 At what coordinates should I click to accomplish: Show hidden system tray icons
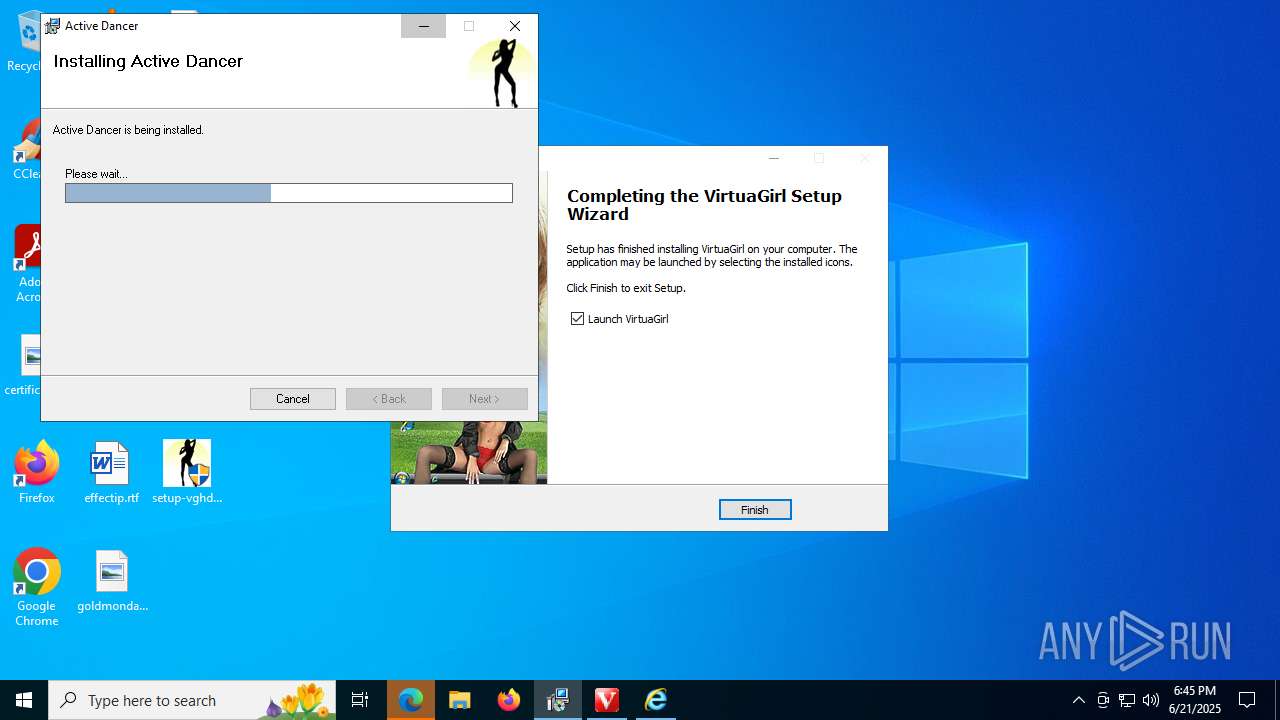click(x=1078, y=700)
